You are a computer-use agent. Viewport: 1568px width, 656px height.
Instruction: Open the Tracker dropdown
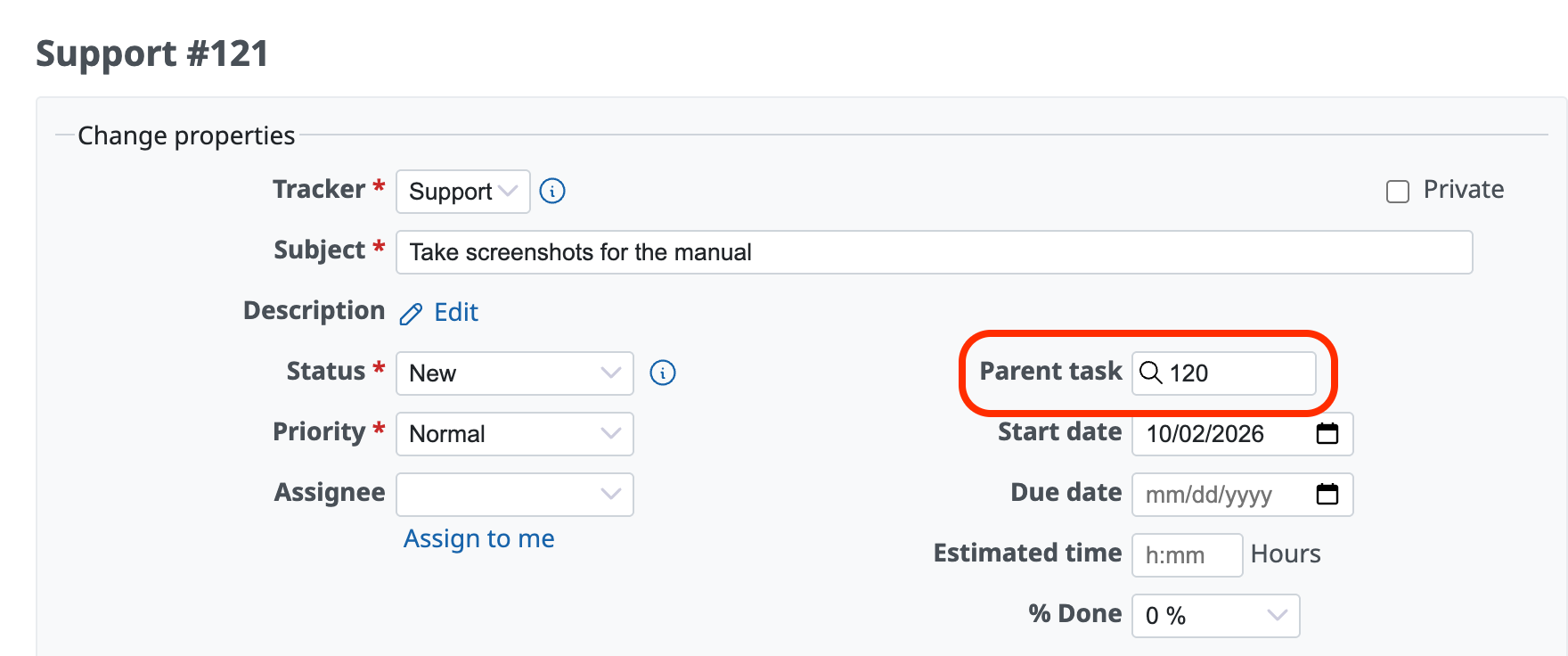pos(463,192)
